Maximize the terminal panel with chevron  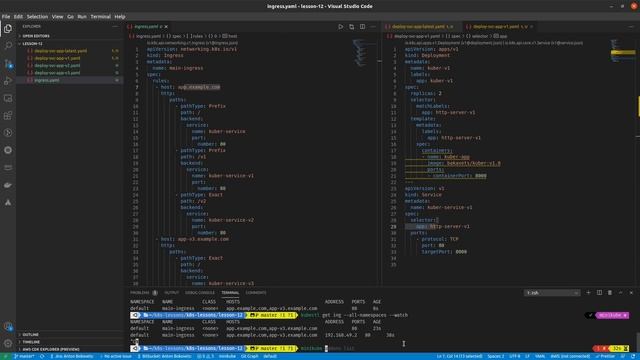pyautogui.click(x=620, y=293)
